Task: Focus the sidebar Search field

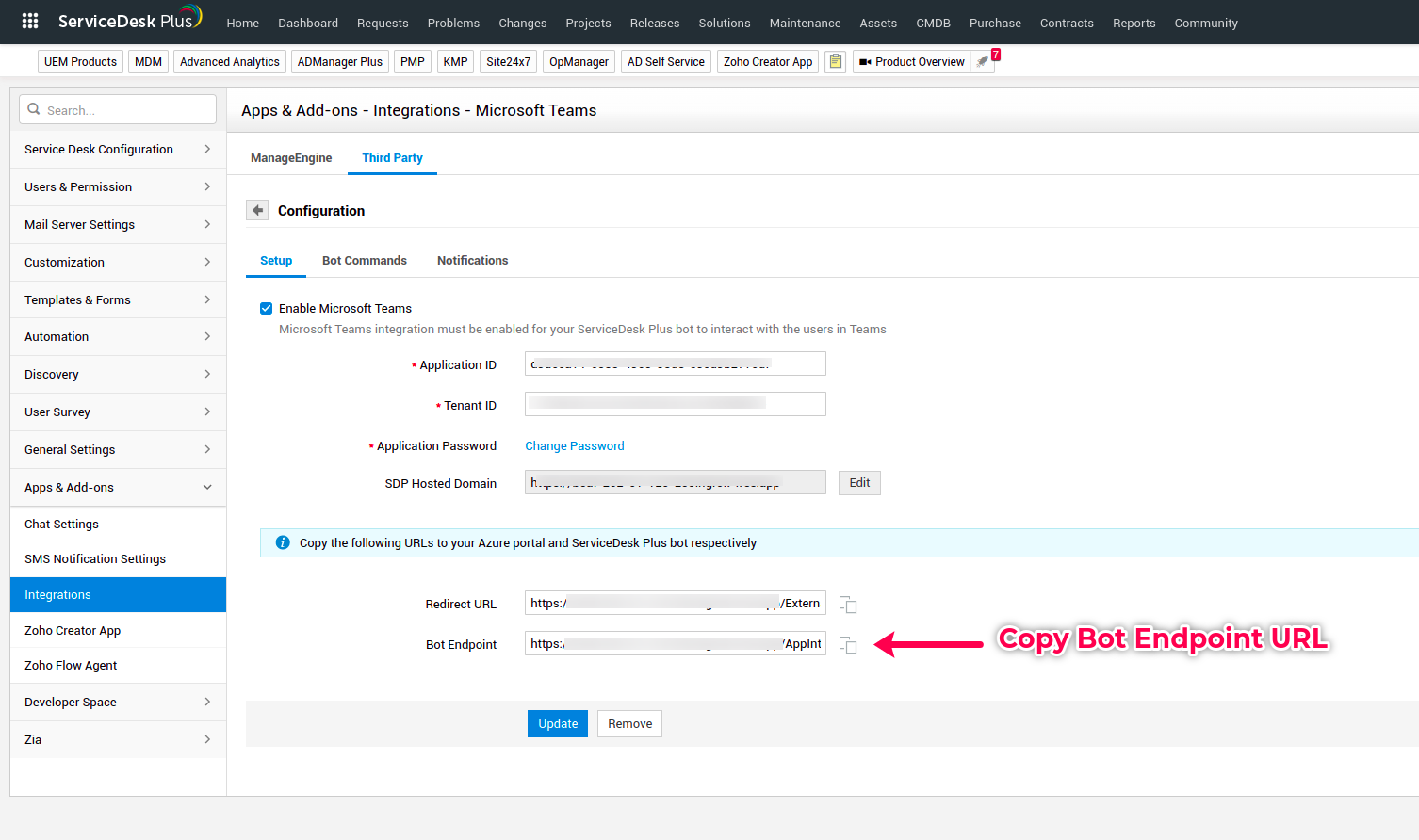Action: point(118,109)
